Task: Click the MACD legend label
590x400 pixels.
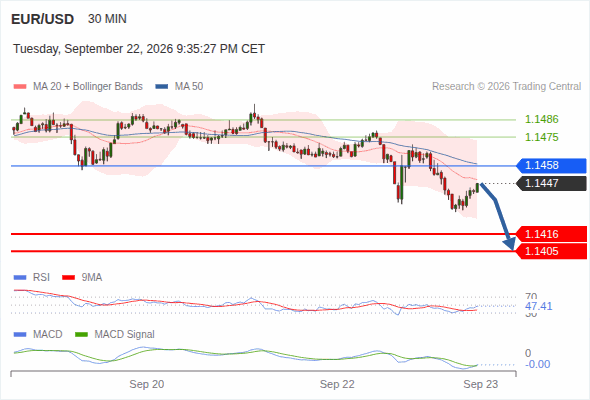Action: [x=47, y=335]
